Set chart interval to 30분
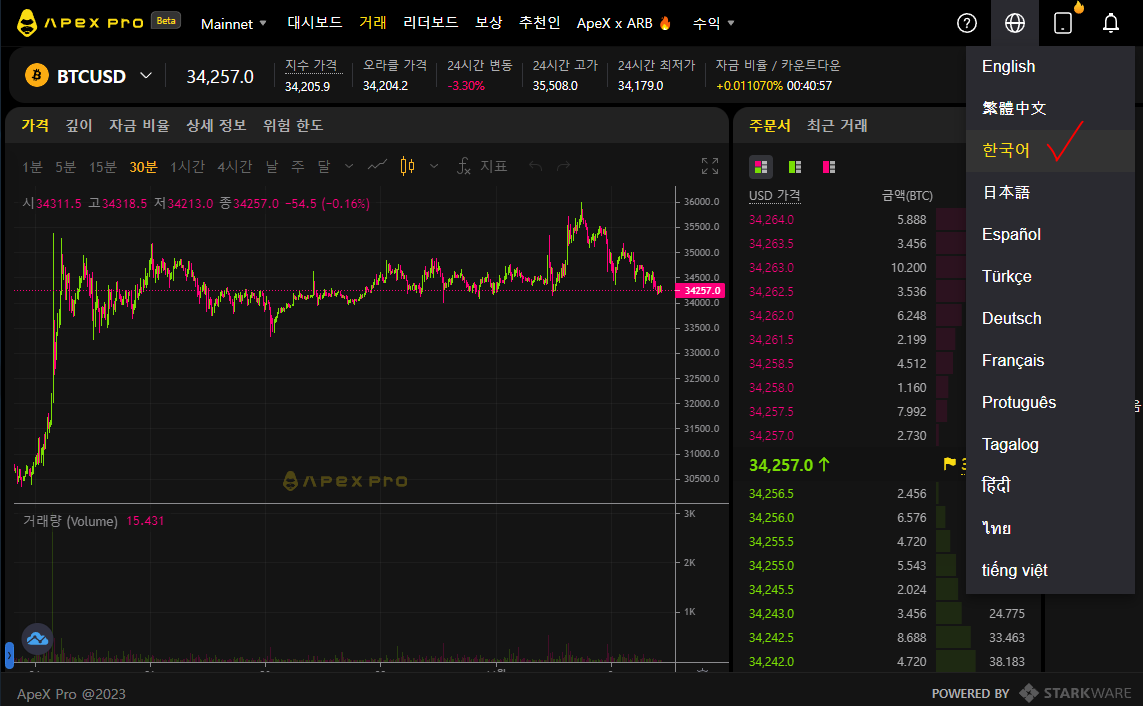 144,167
